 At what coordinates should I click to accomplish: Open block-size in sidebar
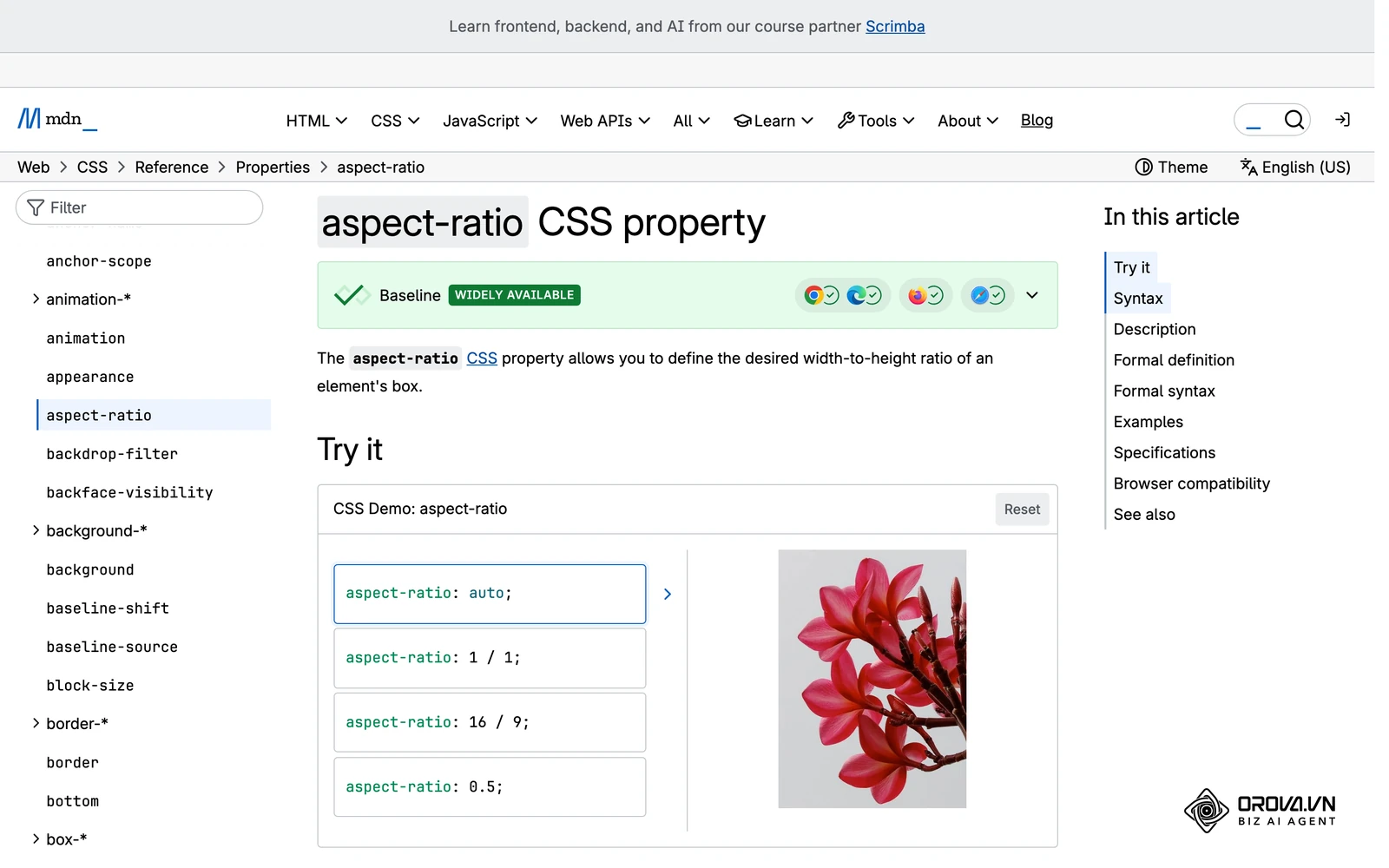pyautogui.click(x=90, y=686)
